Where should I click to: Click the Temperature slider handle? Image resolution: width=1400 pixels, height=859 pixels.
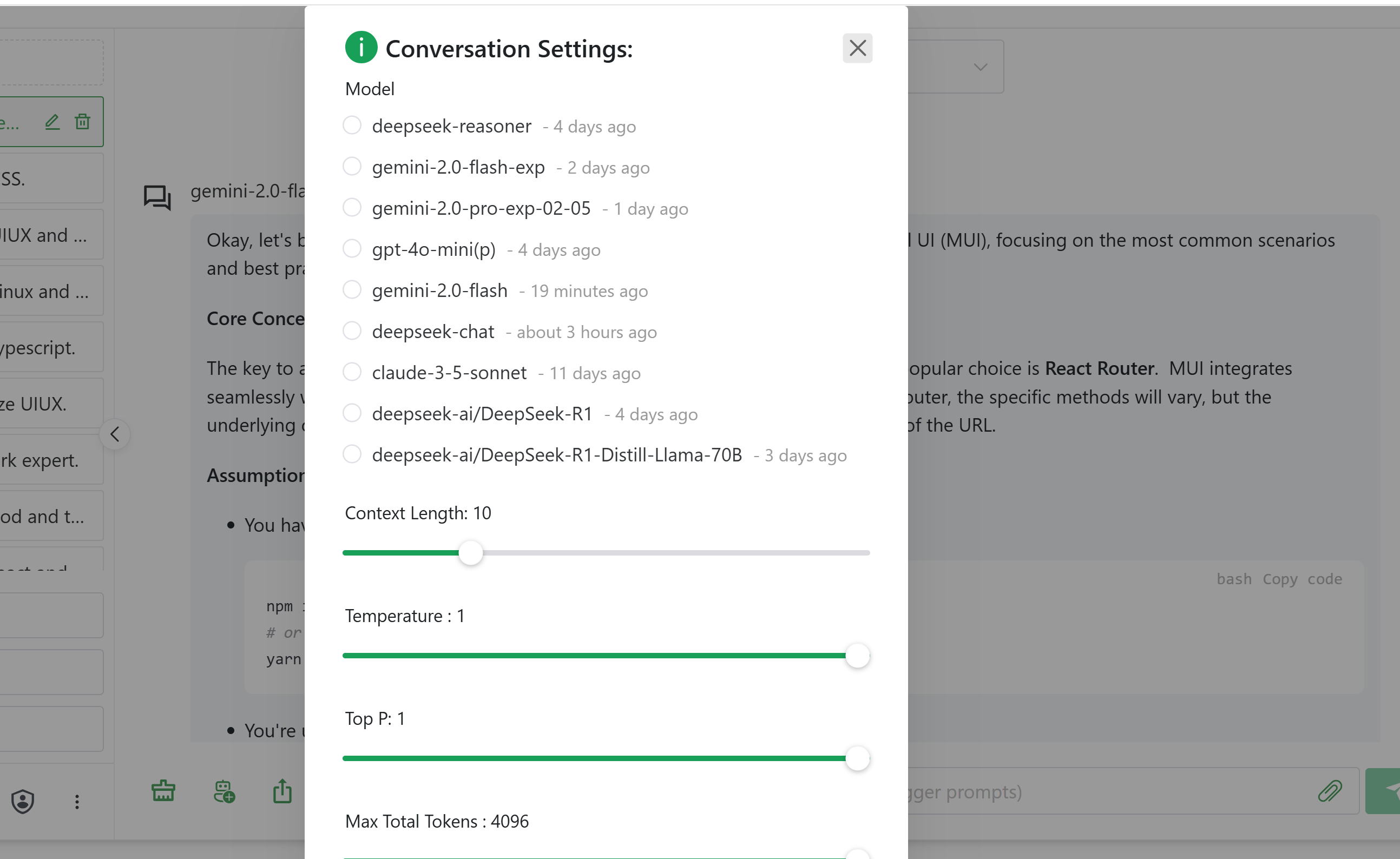click(857, 656)
